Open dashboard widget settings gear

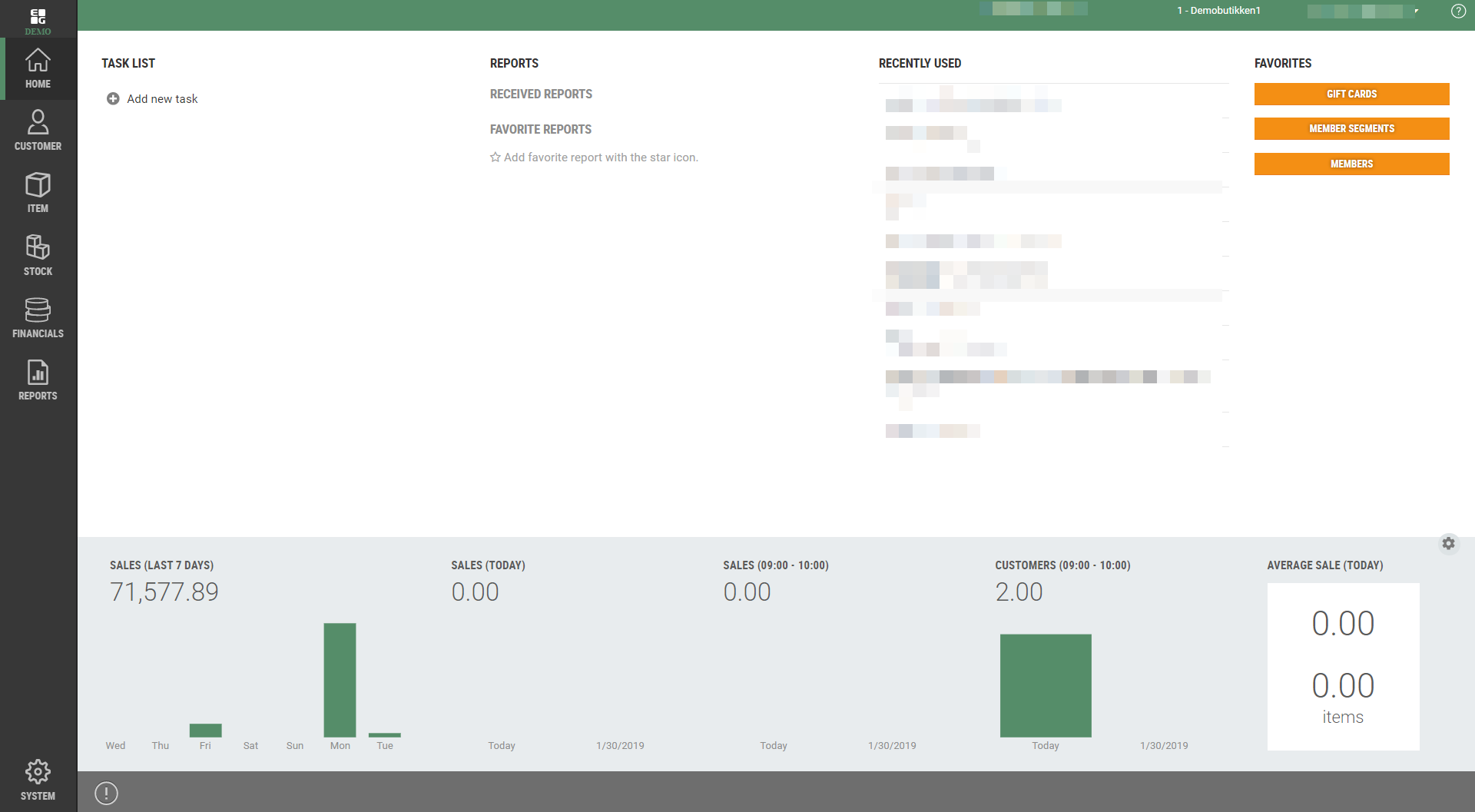(1448, 543)
